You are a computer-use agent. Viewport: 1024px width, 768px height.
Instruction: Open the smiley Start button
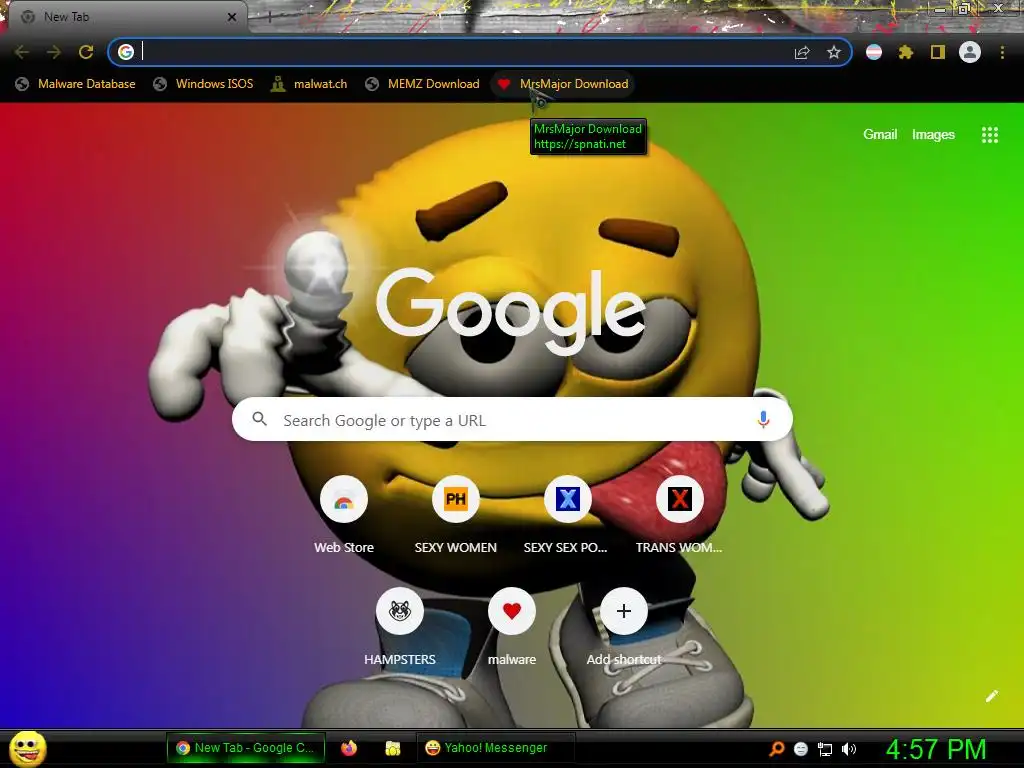(x=28, y=748)
